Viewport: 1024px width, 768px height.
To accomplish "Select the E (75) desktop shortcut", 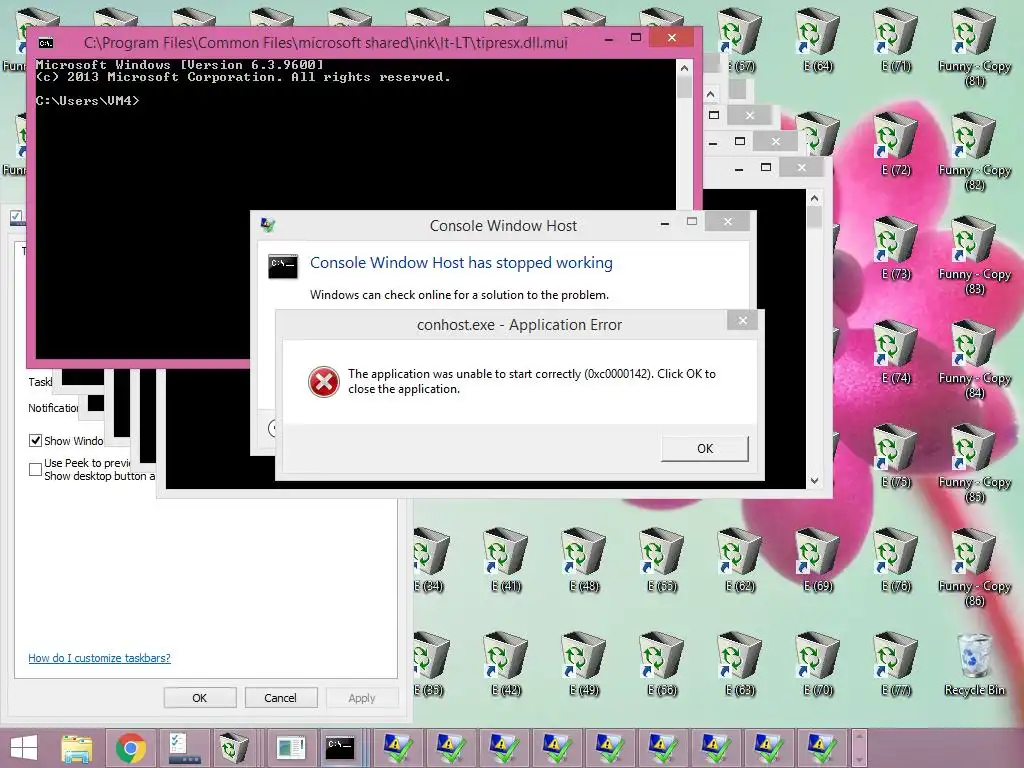I will [x=896, y=456].
